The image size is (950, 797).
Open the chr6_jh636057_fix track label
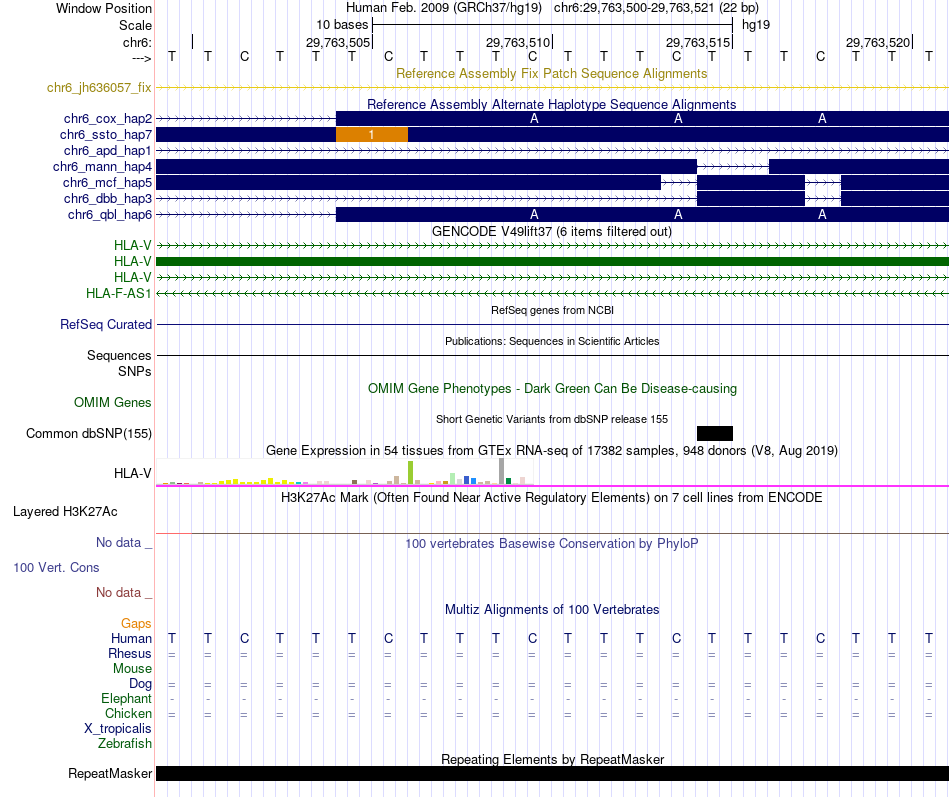pos(99,87)
